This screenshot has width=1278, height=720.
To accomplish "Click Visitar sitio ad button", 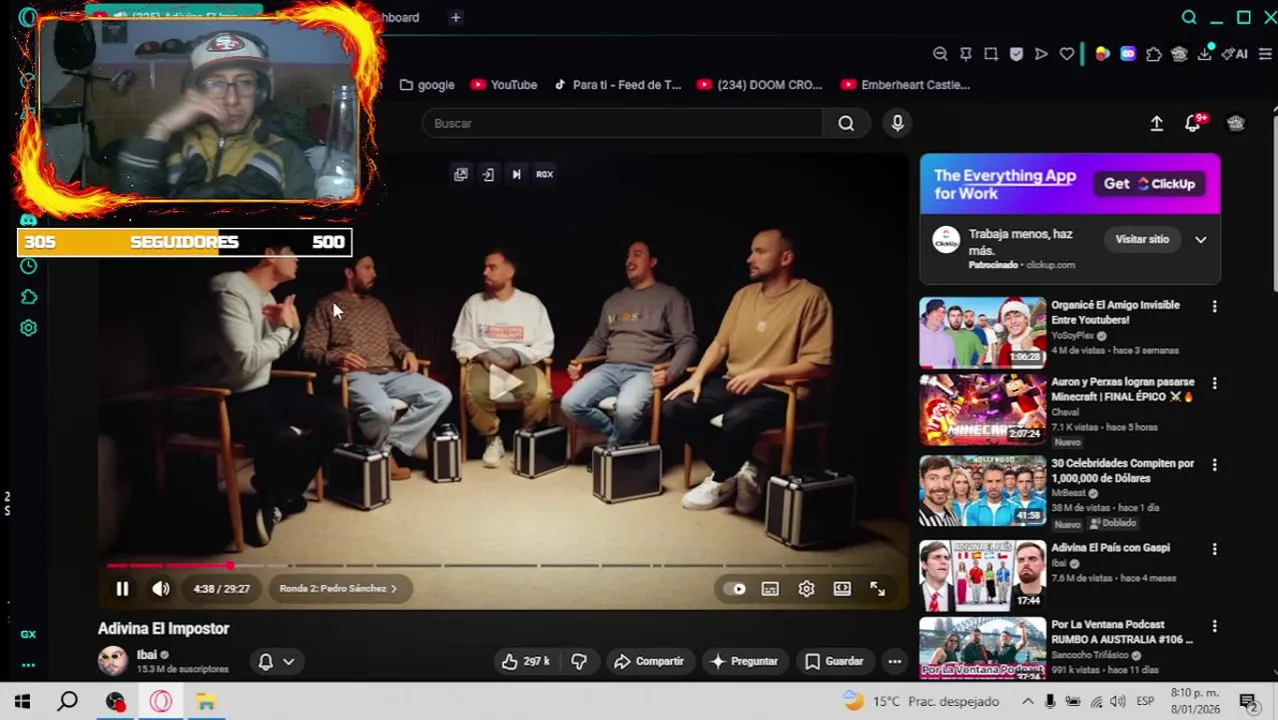I will [1142, 239].
